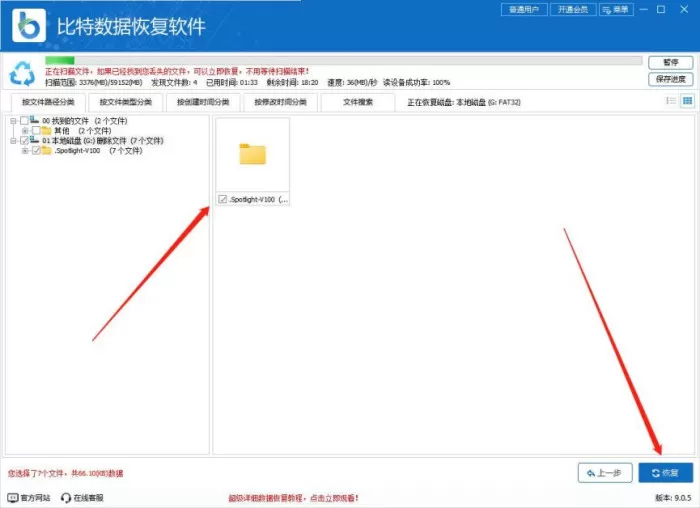Click the 保存进度 button
Image resolution: width=700 pixels, height=508 pixels.
click(x=671, y=79)
